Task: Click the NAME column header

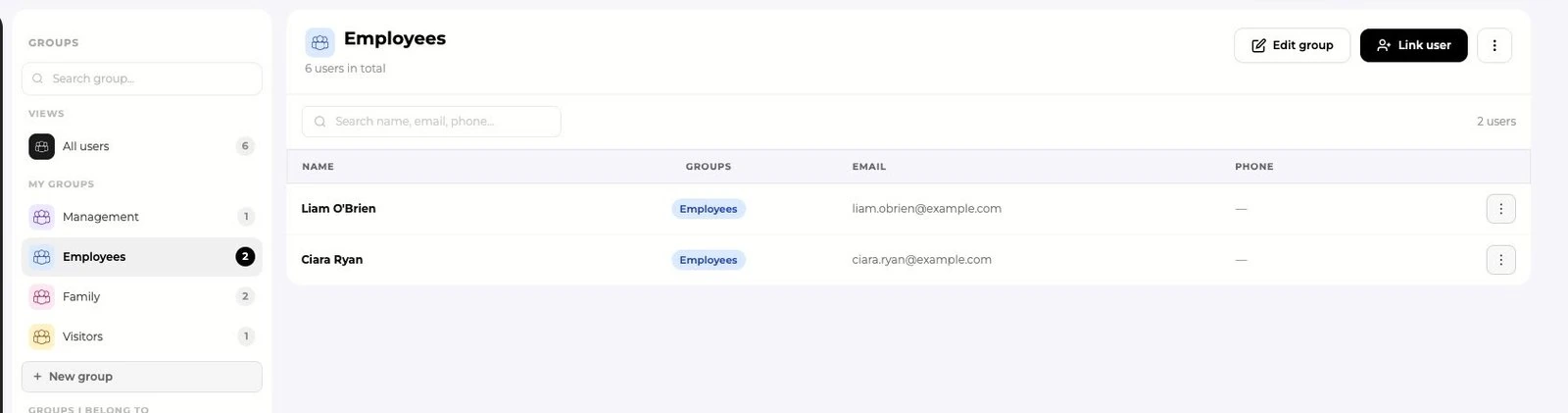Action: pyautogui.click(x=318, y=167)
